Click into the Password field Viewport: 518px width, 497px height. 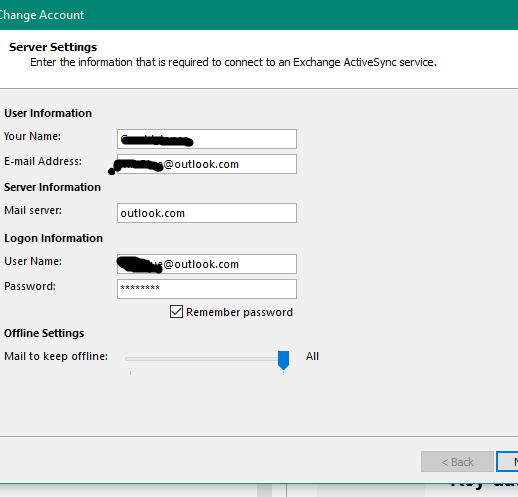[207, 289]
